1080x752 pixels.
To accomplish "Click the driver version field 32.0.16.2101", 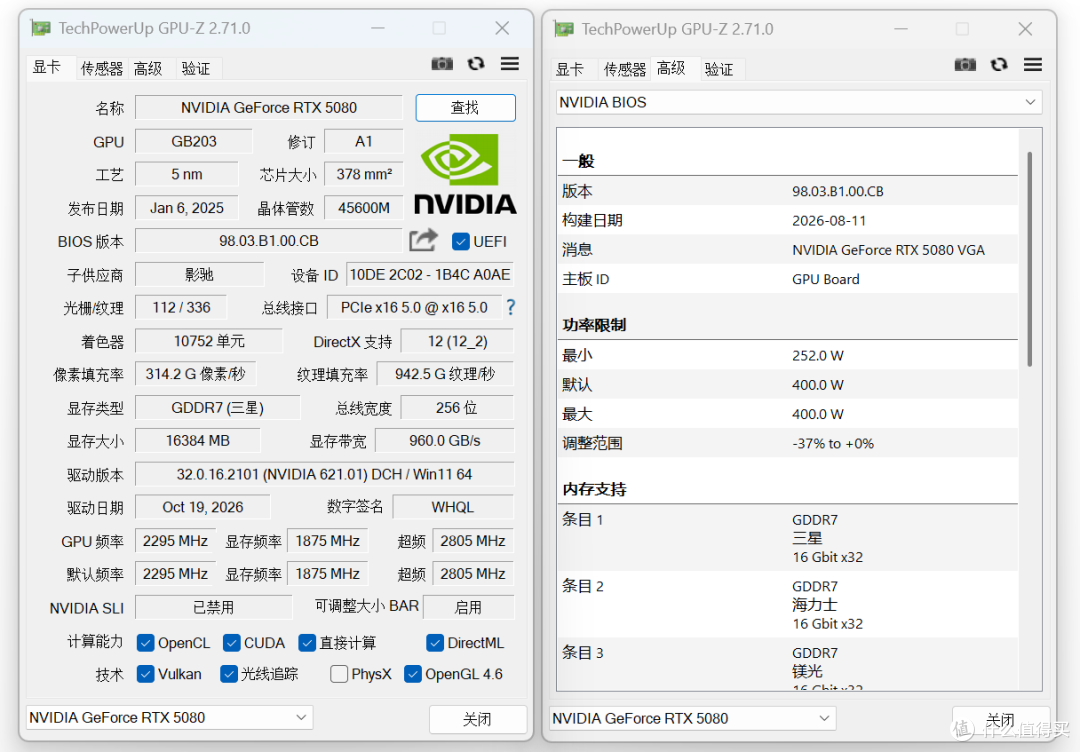I will 324,474.
